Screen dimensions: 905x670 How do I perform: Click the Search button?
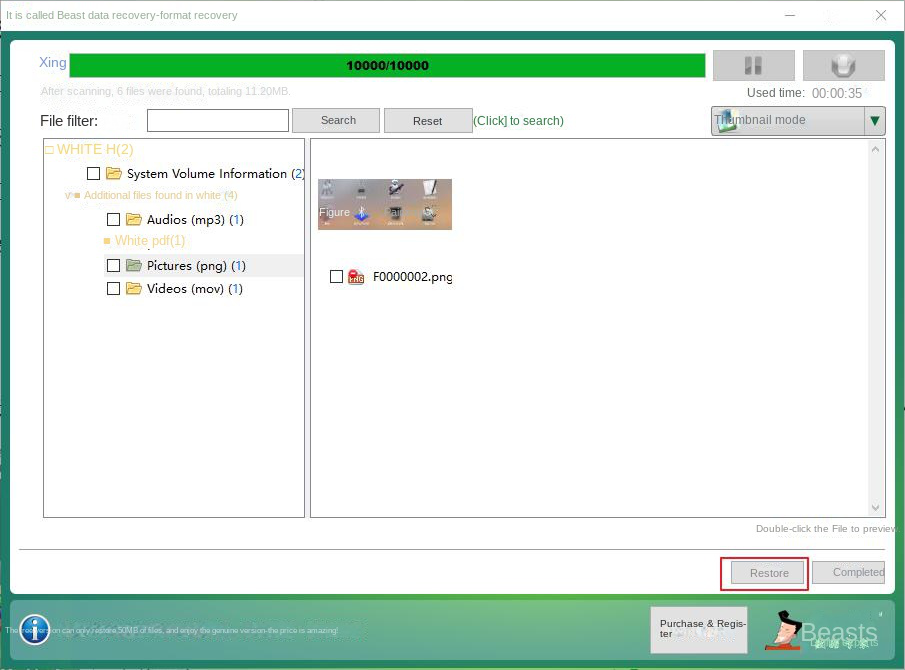coord(336,120)
